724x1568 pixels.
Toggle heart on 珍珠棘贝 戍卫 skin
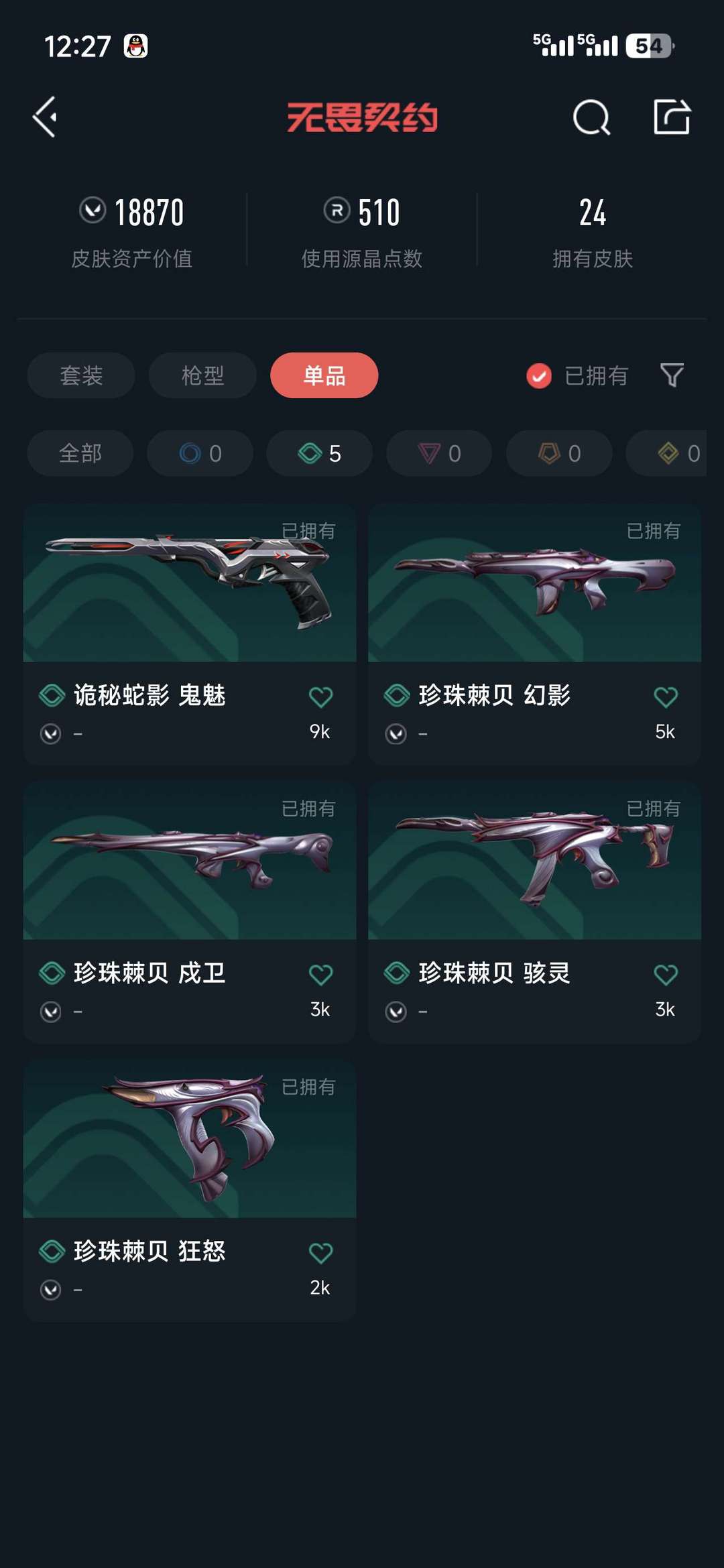(320, 975)
